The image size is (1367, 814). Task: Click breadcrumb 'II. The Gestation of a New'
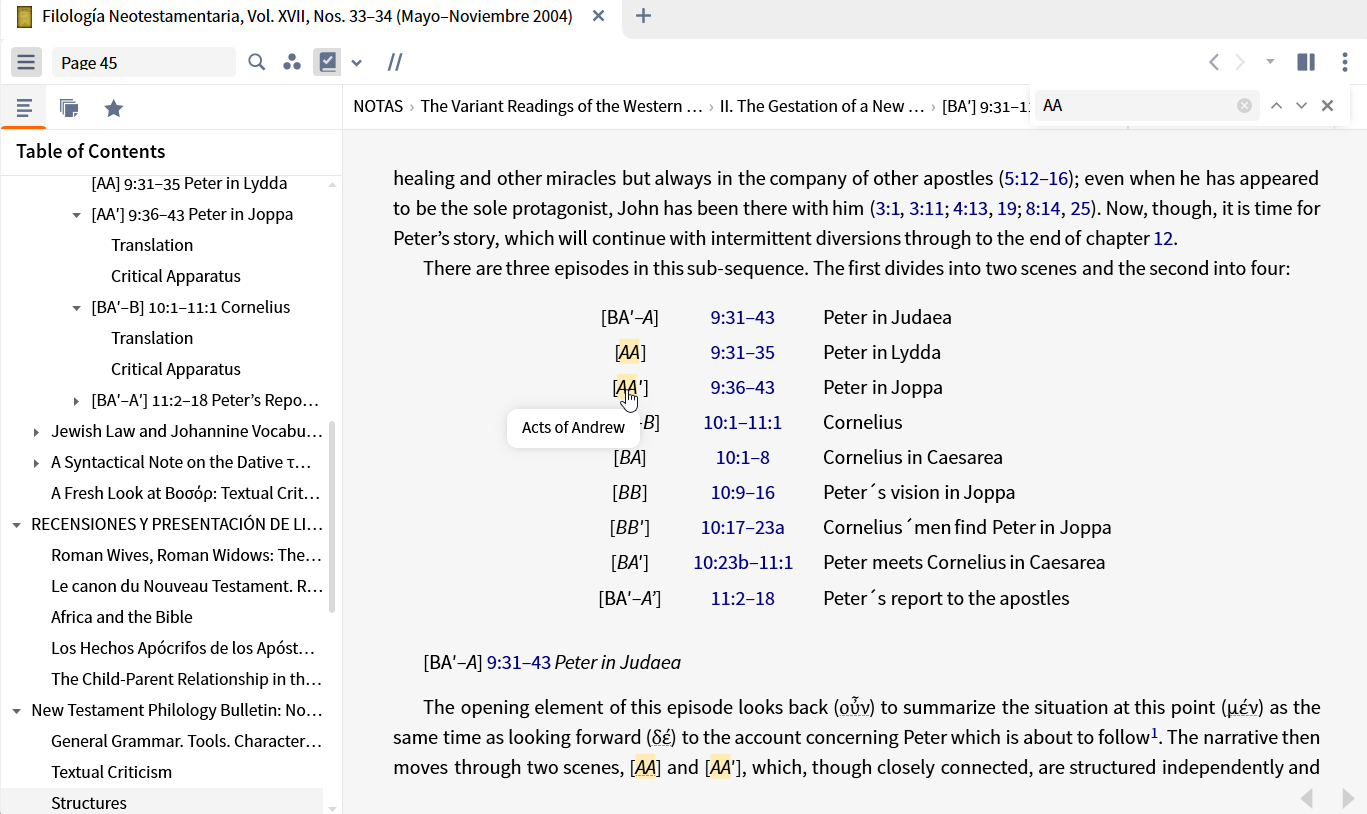(x=822, y=106)
